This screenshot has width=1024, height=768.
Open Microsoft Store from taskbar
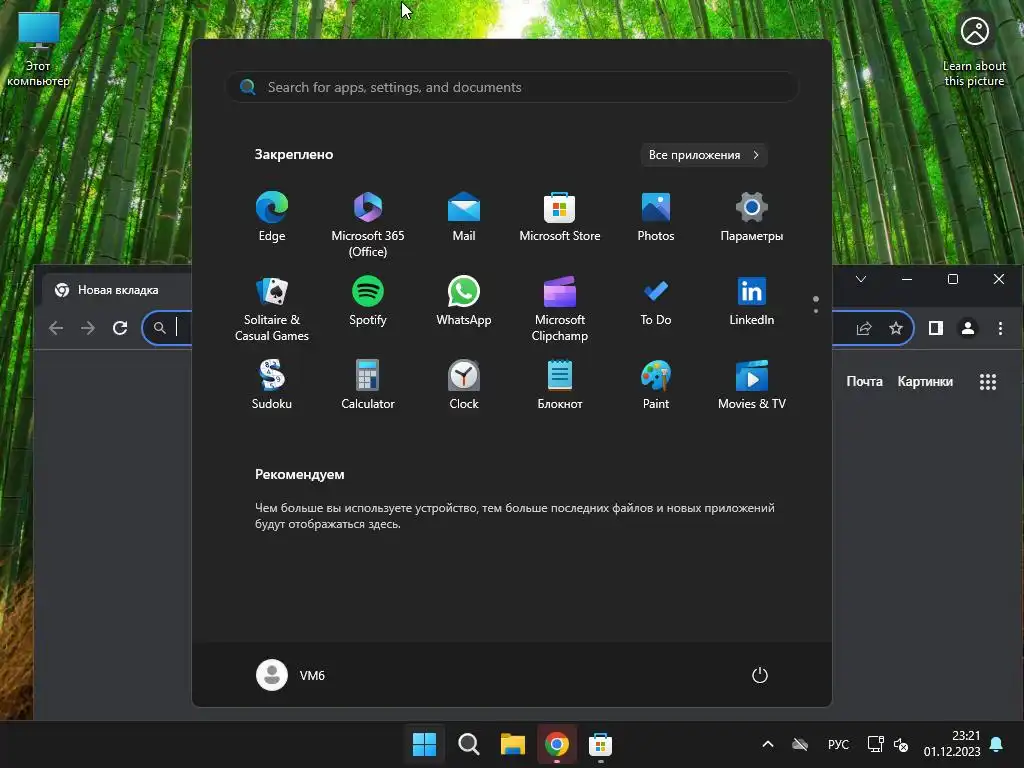pyautogui.click(x=600, y=744)
